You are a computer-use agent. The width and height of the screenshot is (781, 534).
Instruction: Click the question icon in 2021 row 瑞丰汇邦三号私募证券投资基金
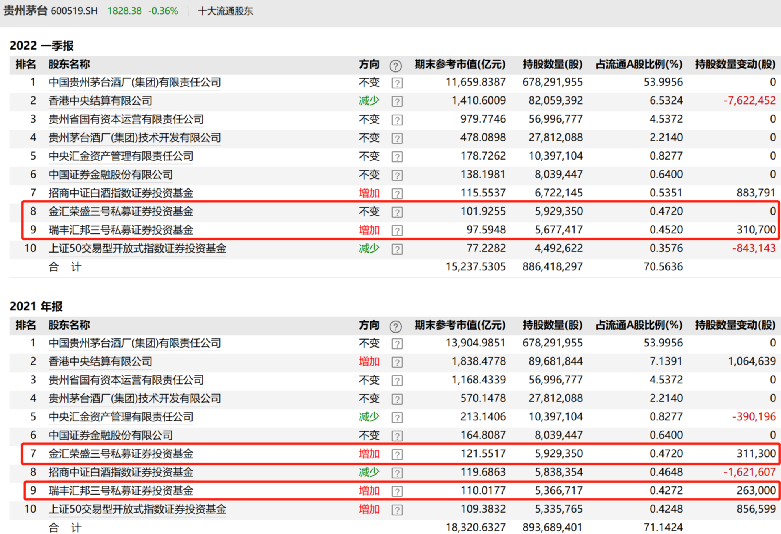[x=397, y=491]
